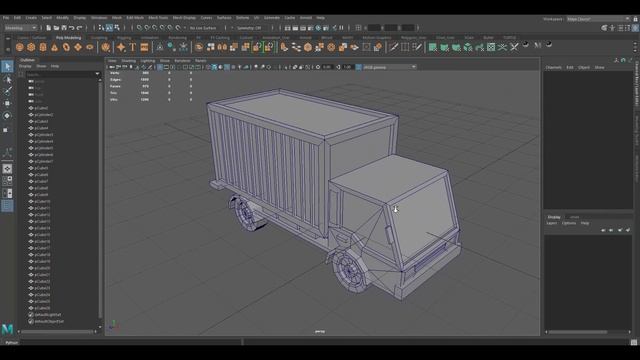
Task: Open the Outliner search filter dropdown arrow
Action: pyautogui.click(x=97, y=74)
